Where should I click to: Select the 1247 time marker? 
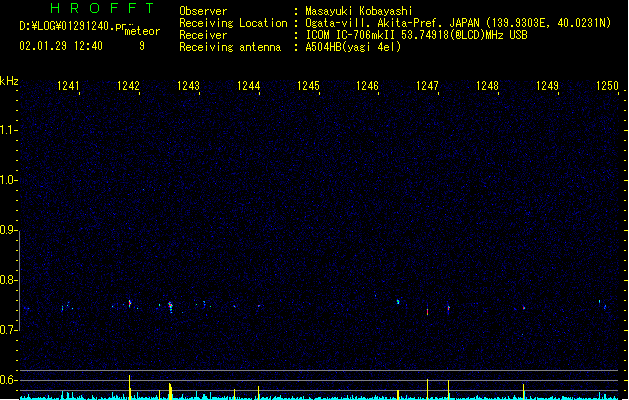(x=428, y=86)
